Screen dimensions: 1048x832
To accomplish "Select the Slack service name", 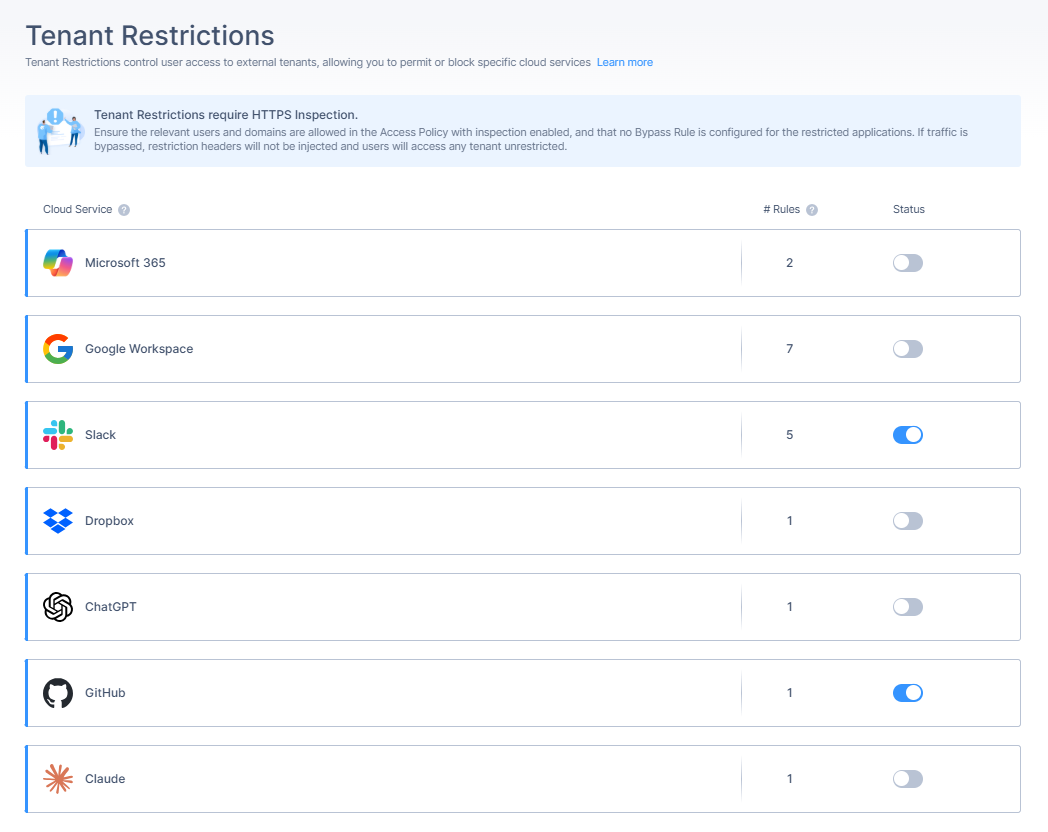I will [x=100, y=435].
